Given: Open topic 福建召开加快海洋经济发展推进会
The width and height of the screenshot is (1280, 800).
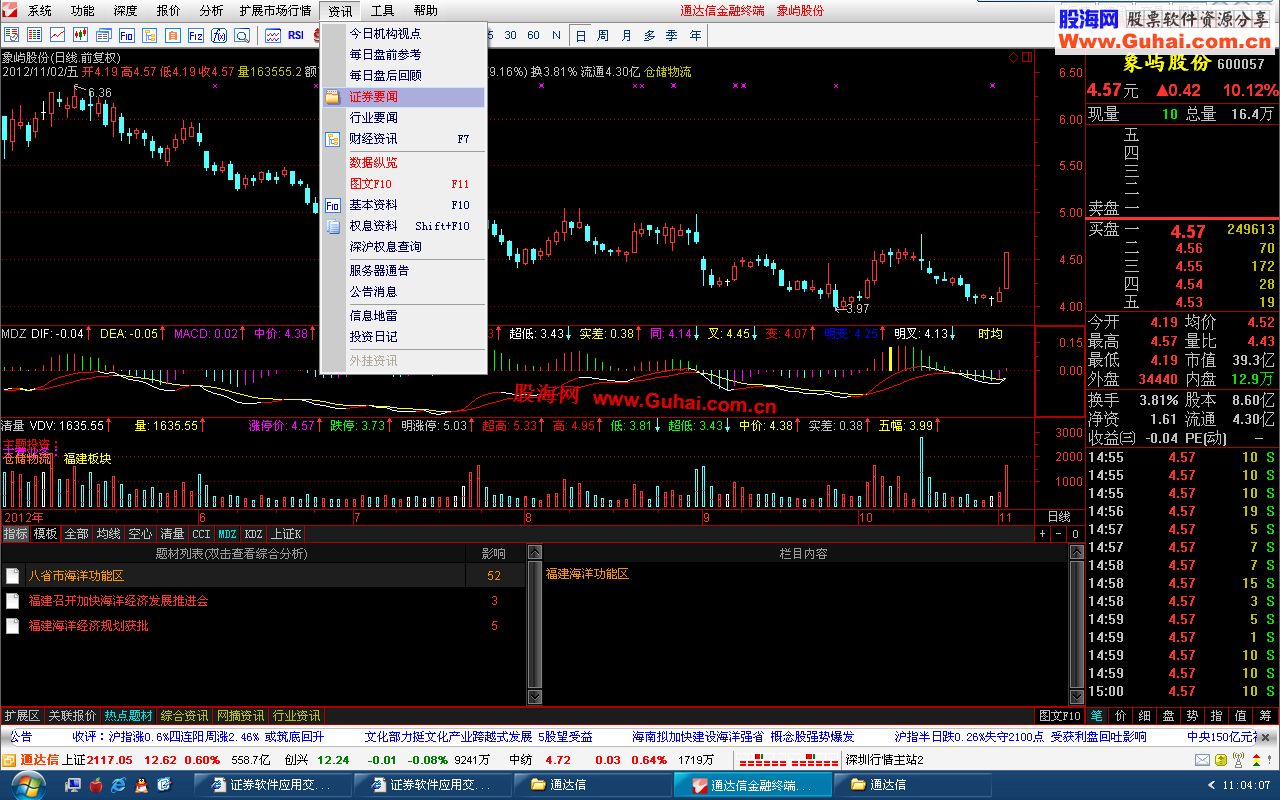Looking at the screenshot, I should click(118, 601).
